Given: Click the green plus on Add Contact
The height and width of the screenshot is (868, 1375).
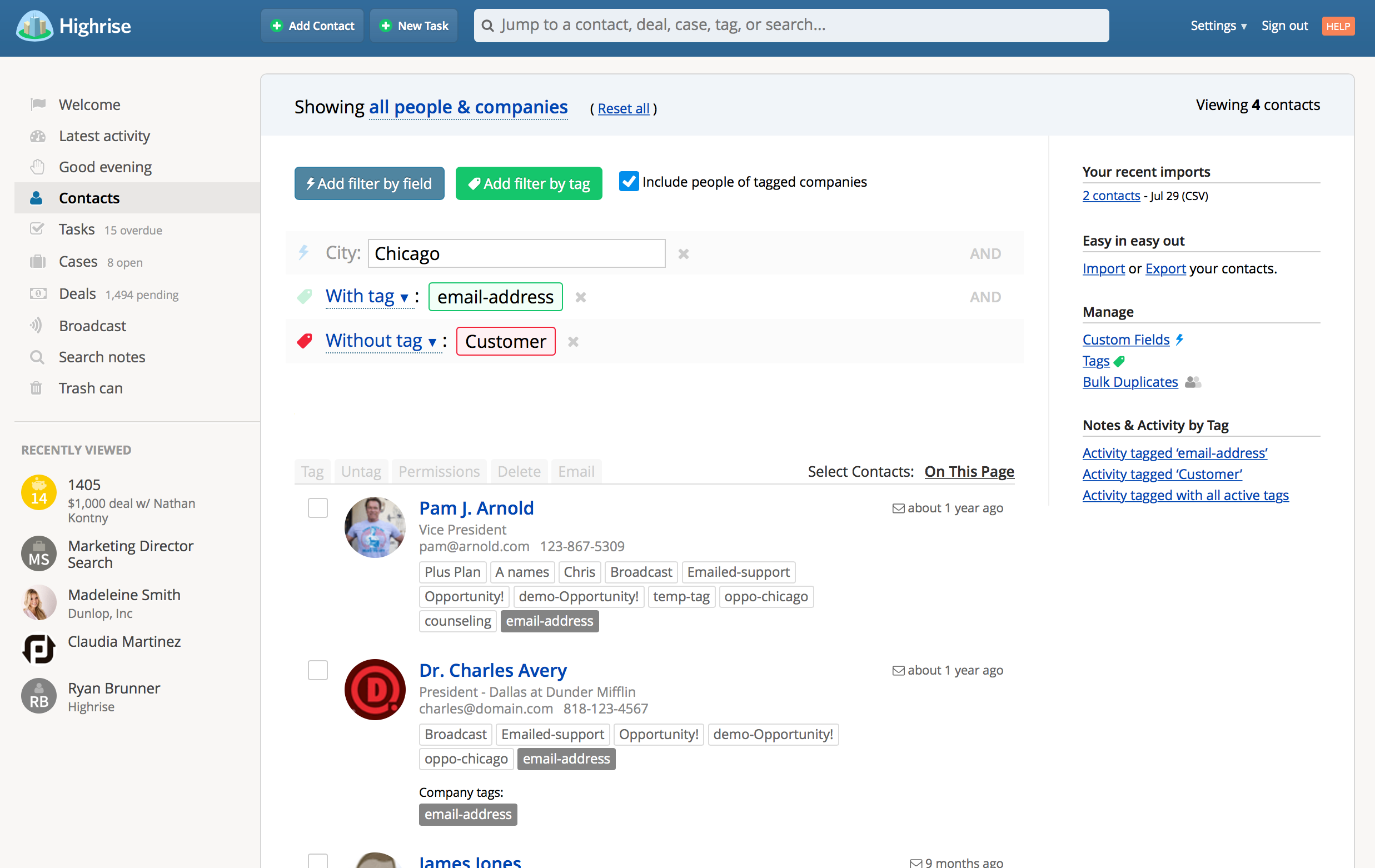Looking at the screenshot, I should (x=277, y=26).
